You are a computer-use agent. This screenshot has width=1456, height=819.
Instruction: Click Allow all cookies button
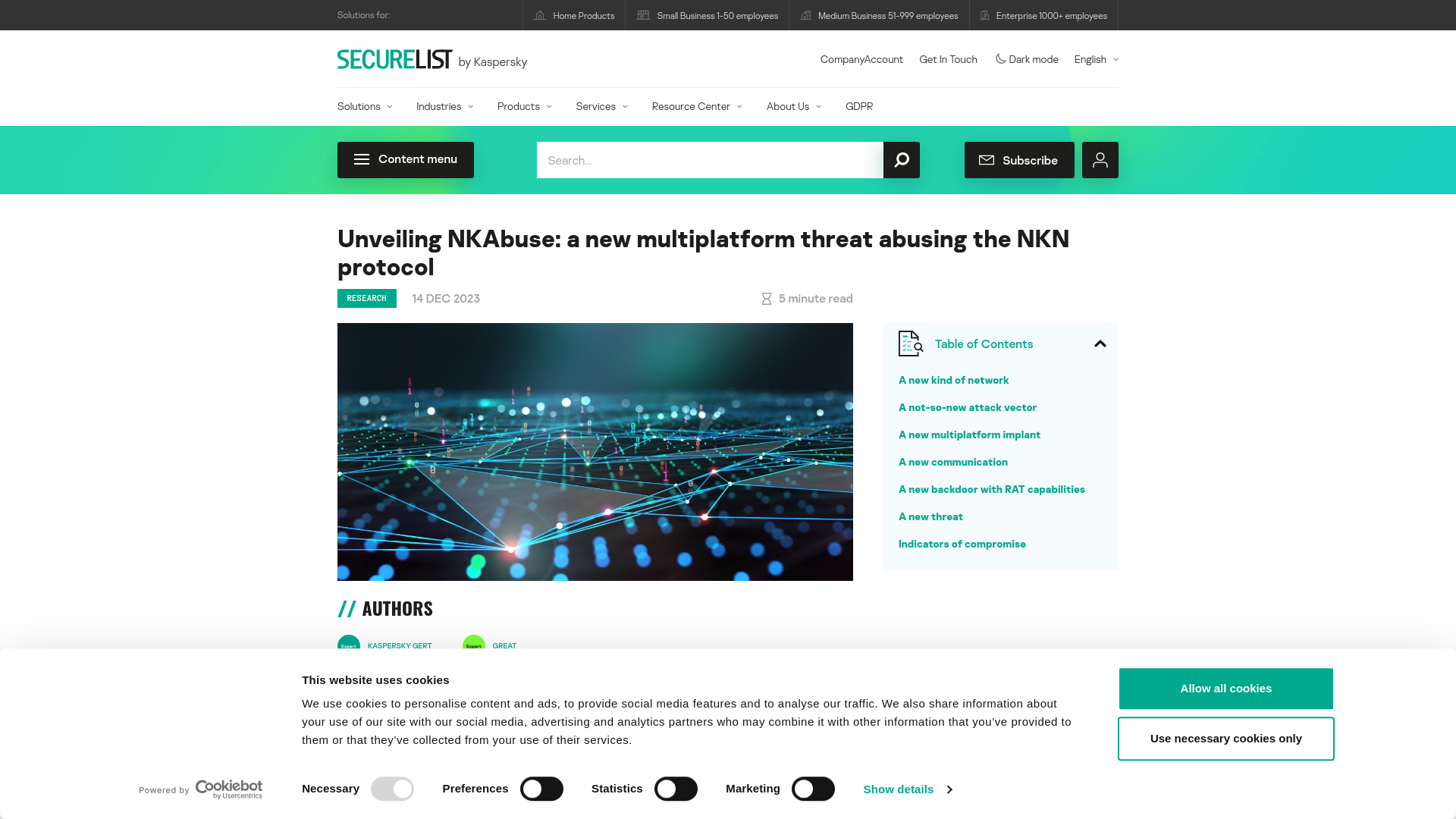pyautogui.click(x=1226, y=688)
